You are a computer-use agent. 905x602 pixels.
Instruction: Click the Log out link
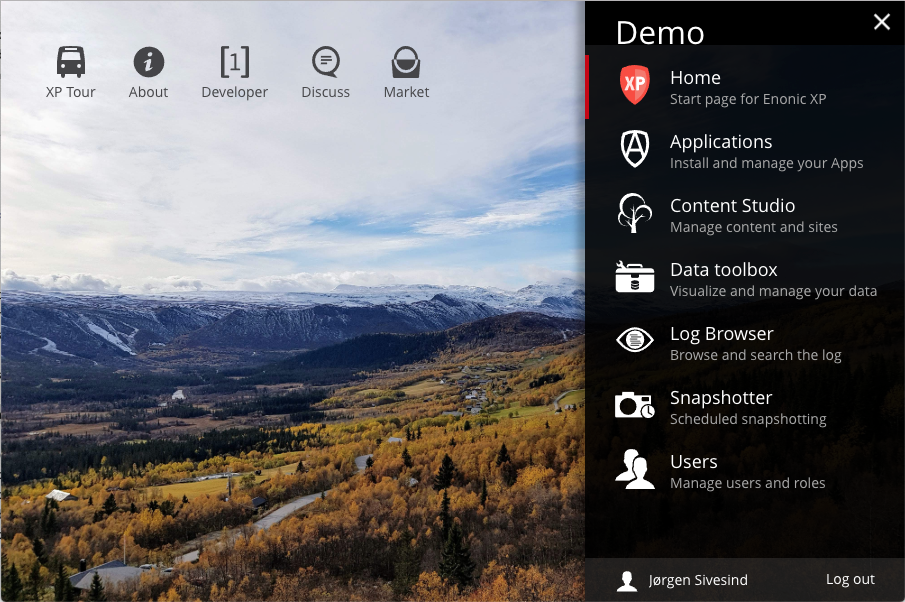850,579
